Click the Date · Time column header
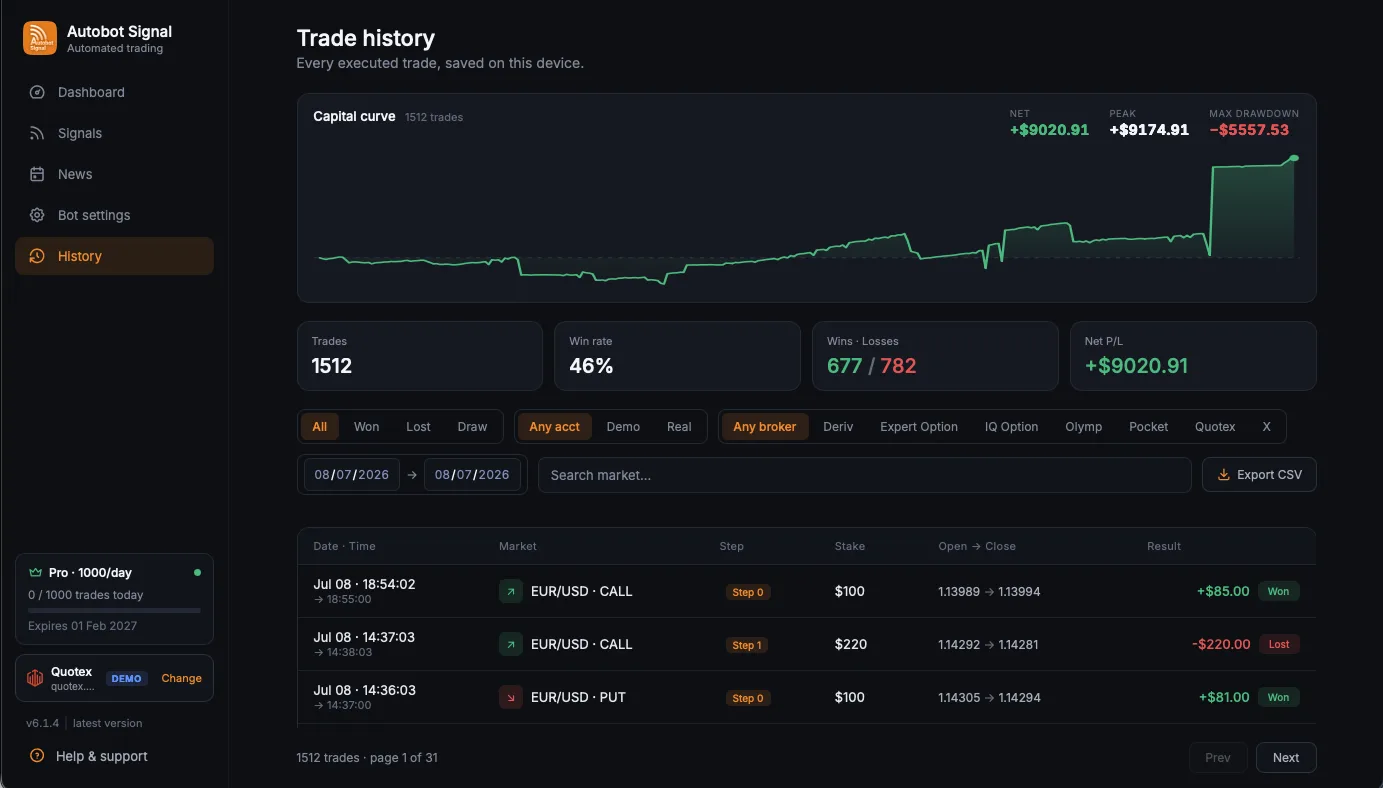 click(x=344, y=546)
